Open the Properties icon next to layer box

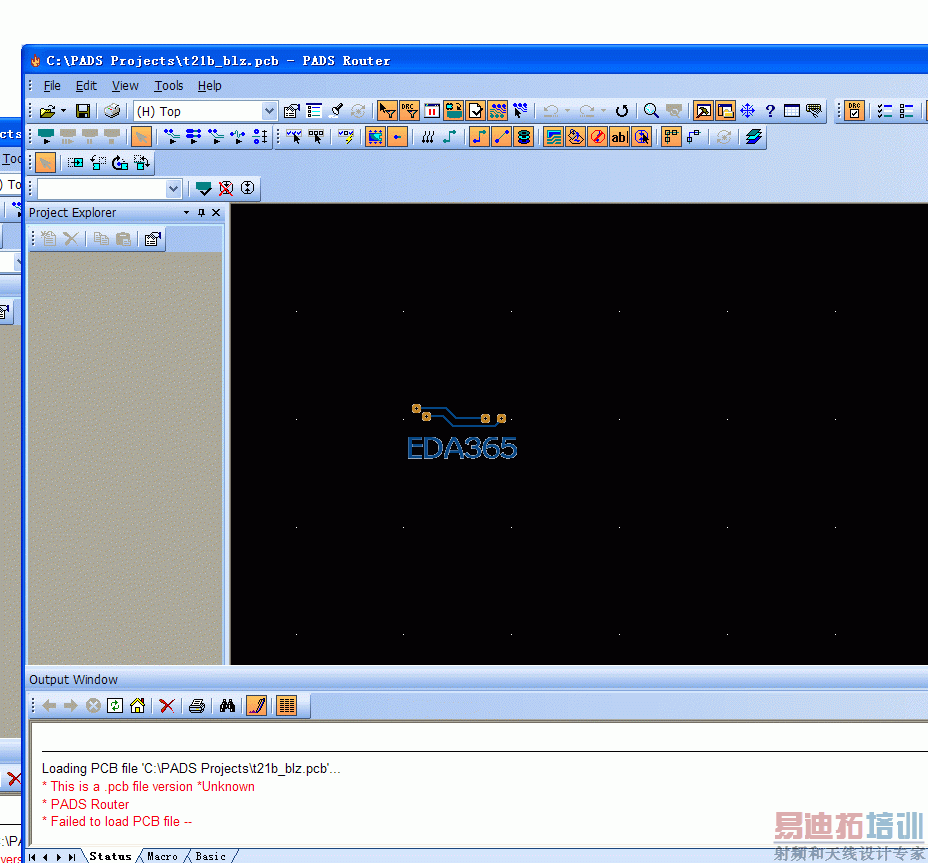[x=292, y=111]
